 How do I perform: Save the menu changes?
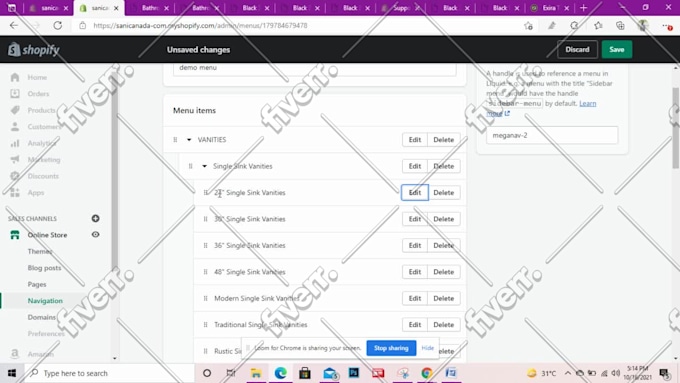(616, 49)
